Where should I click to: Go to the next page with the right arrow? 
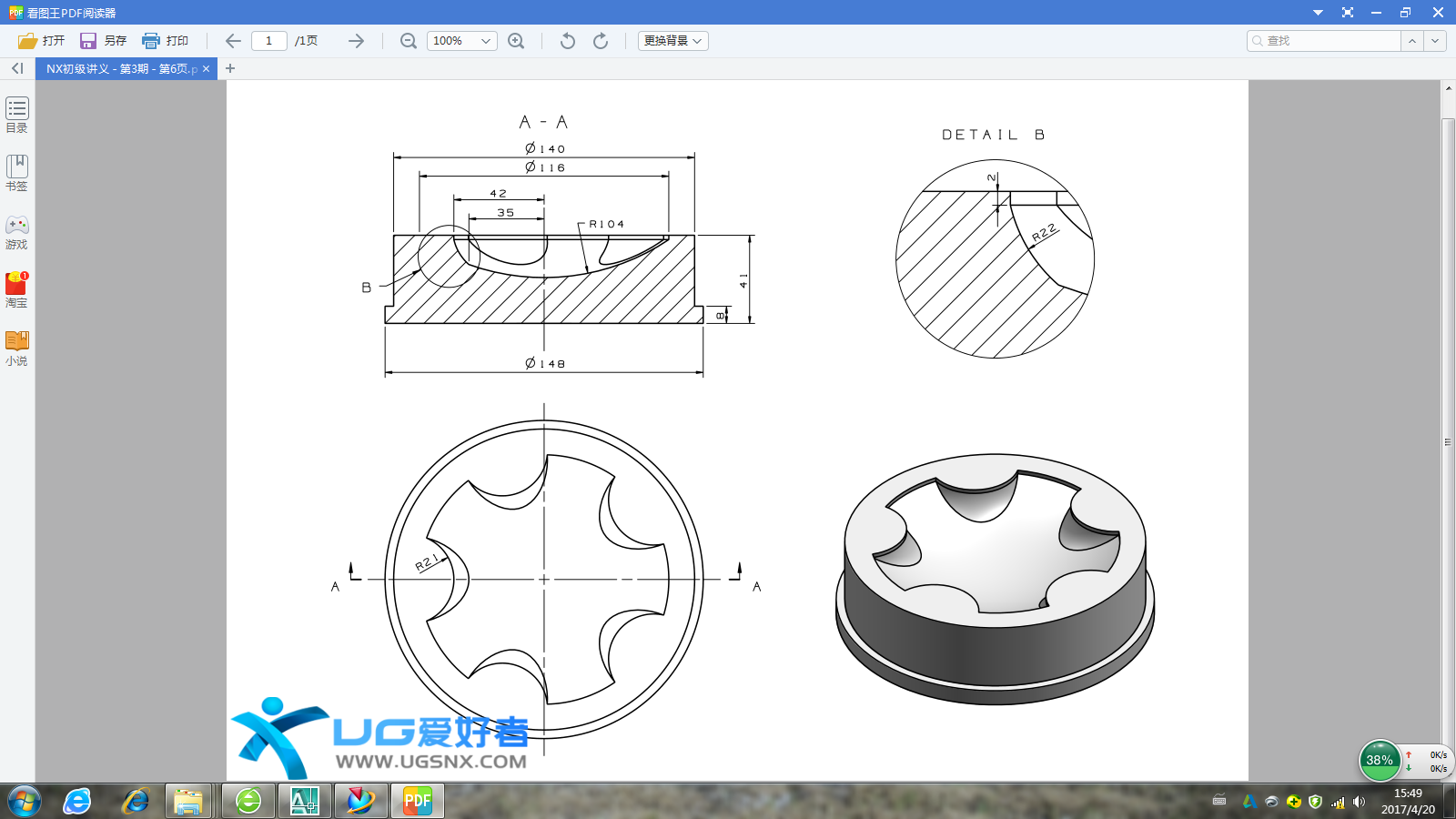point(356,41)
